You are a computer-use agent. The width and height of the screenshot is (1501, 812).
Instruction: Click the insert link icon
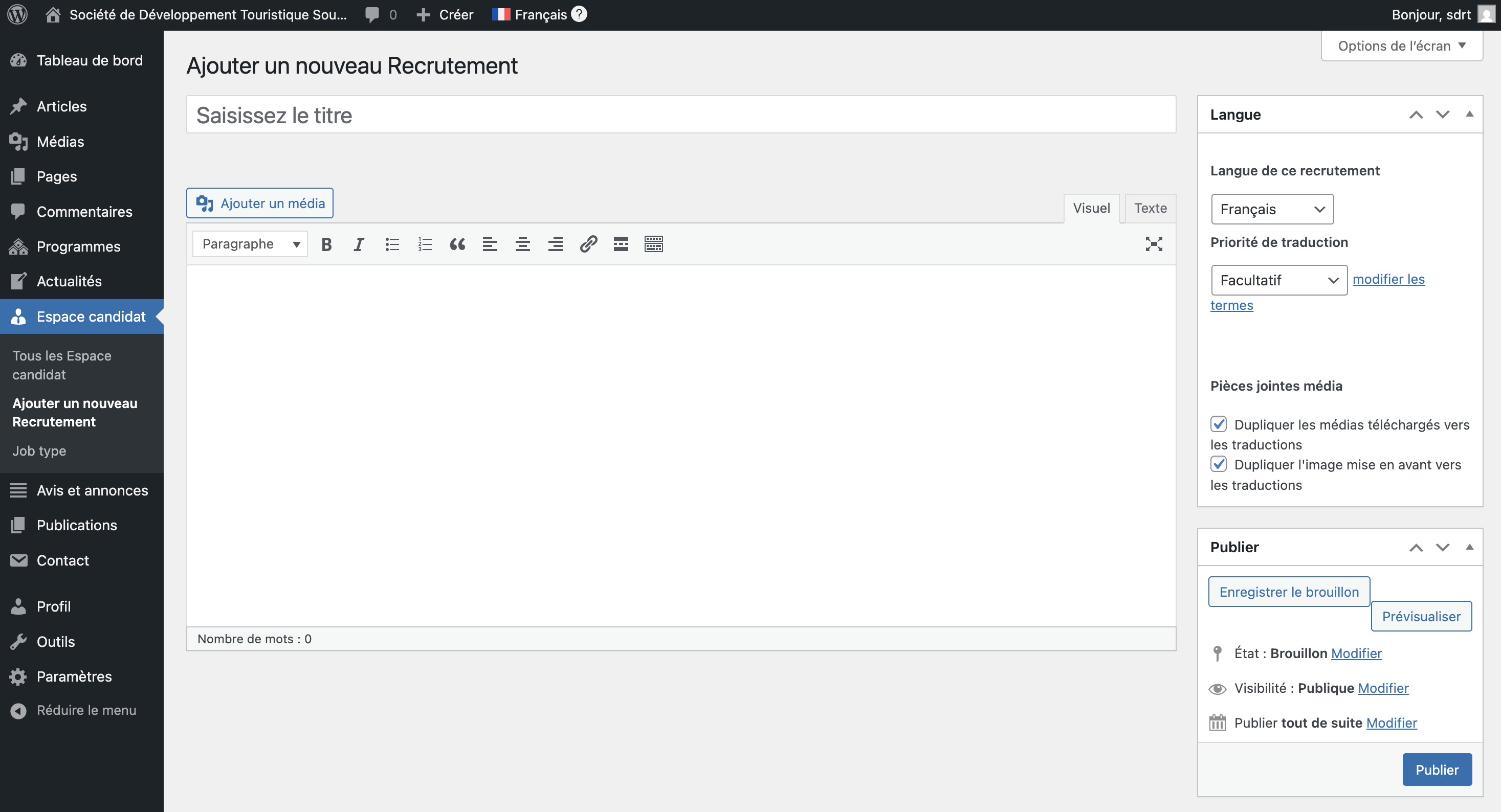tap(588, 244)
